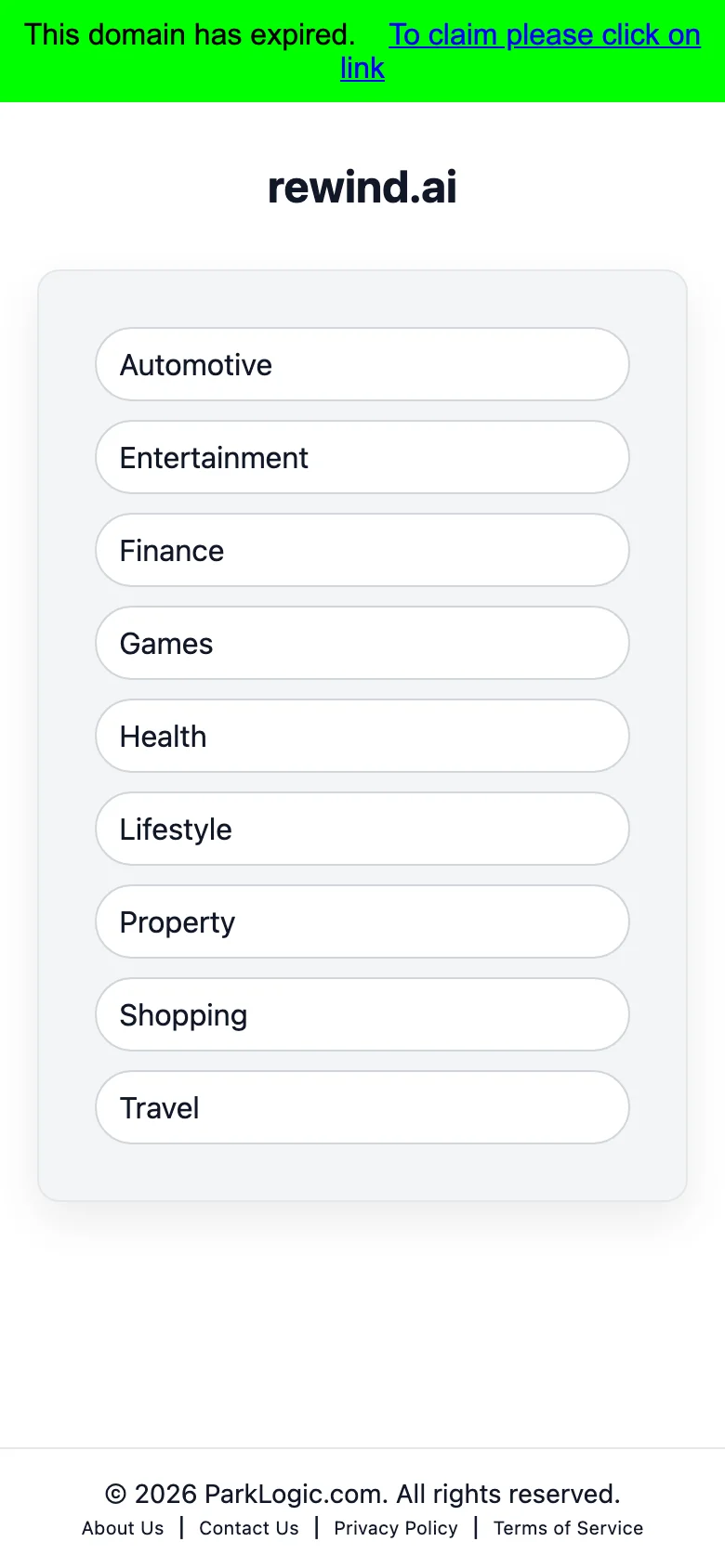The height and width of the screenshot is (1568, 725).
Task: Click the separator between Privacy Policy and Terms
Action: tap(476, 1528)
